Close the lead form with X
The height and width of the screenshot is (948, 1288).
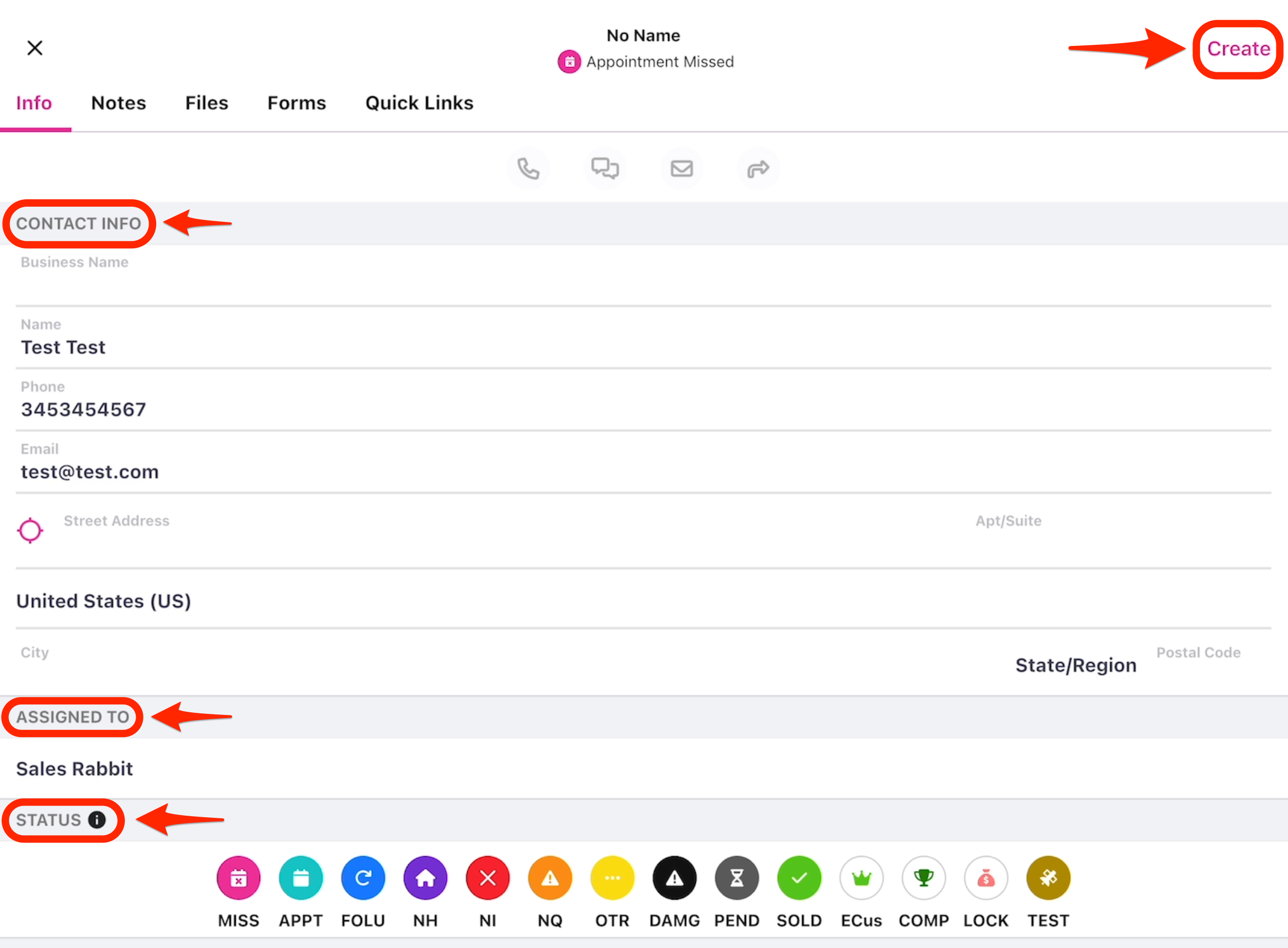[35, 48]
